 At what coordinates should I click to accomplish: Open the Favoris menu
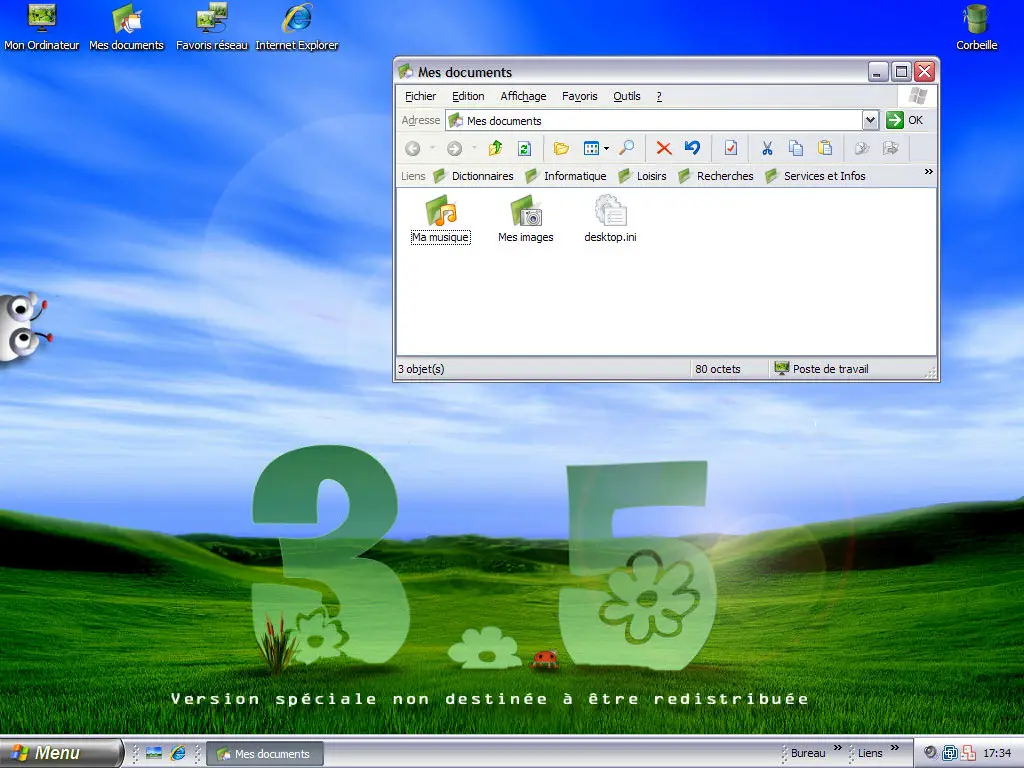tap(580, 96)
